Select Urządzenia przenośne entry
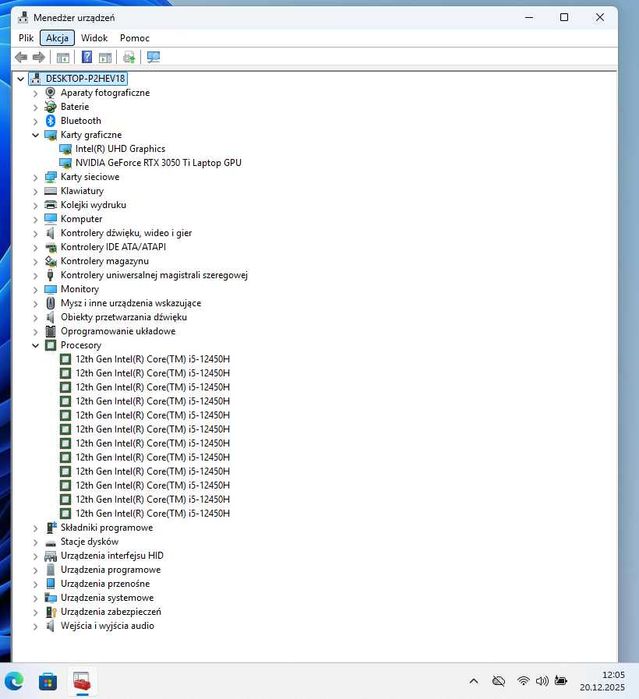 click(x=105, y=584)
